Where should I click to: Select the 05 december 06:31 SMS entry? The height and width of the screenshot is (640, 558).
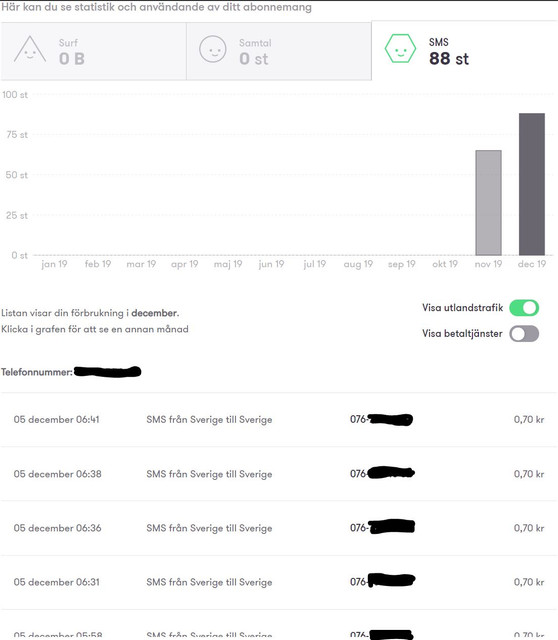click(x=279, y=582)
